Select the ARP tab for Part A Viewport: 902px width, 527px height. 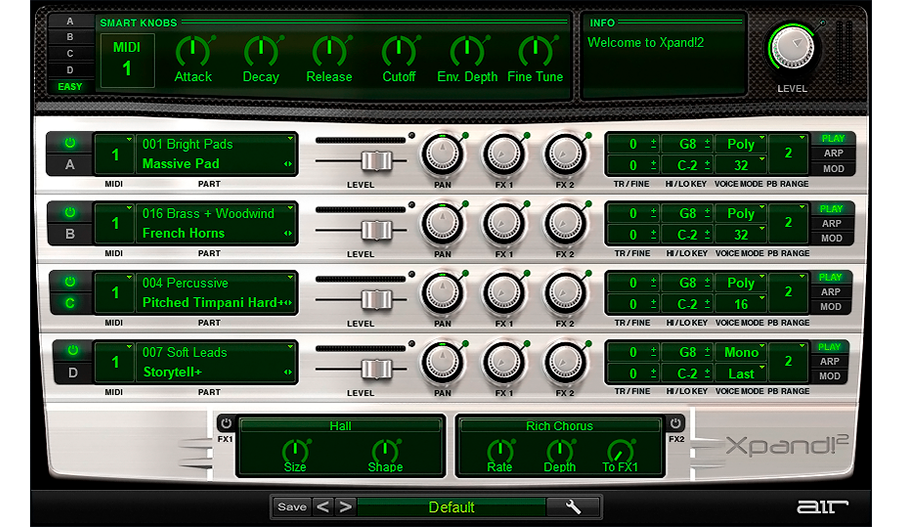click(x=831, y=154)
